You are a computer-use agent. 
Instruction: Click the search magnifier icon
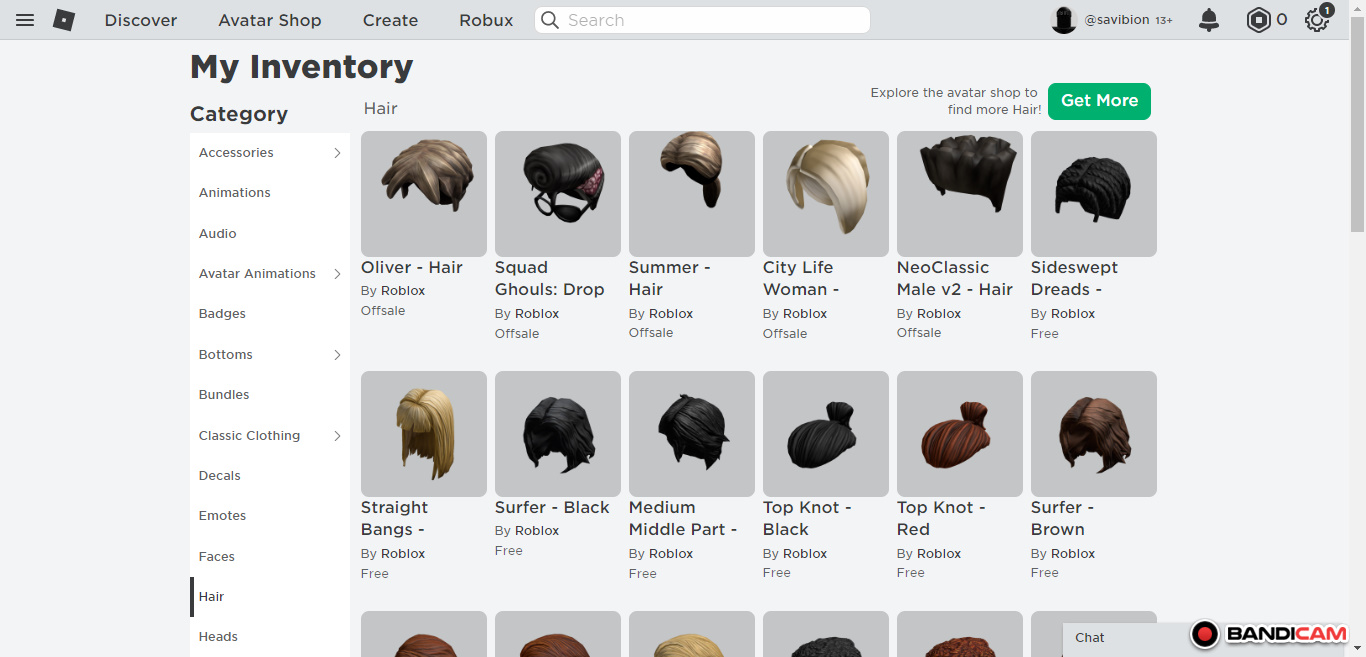click(550, 20)
